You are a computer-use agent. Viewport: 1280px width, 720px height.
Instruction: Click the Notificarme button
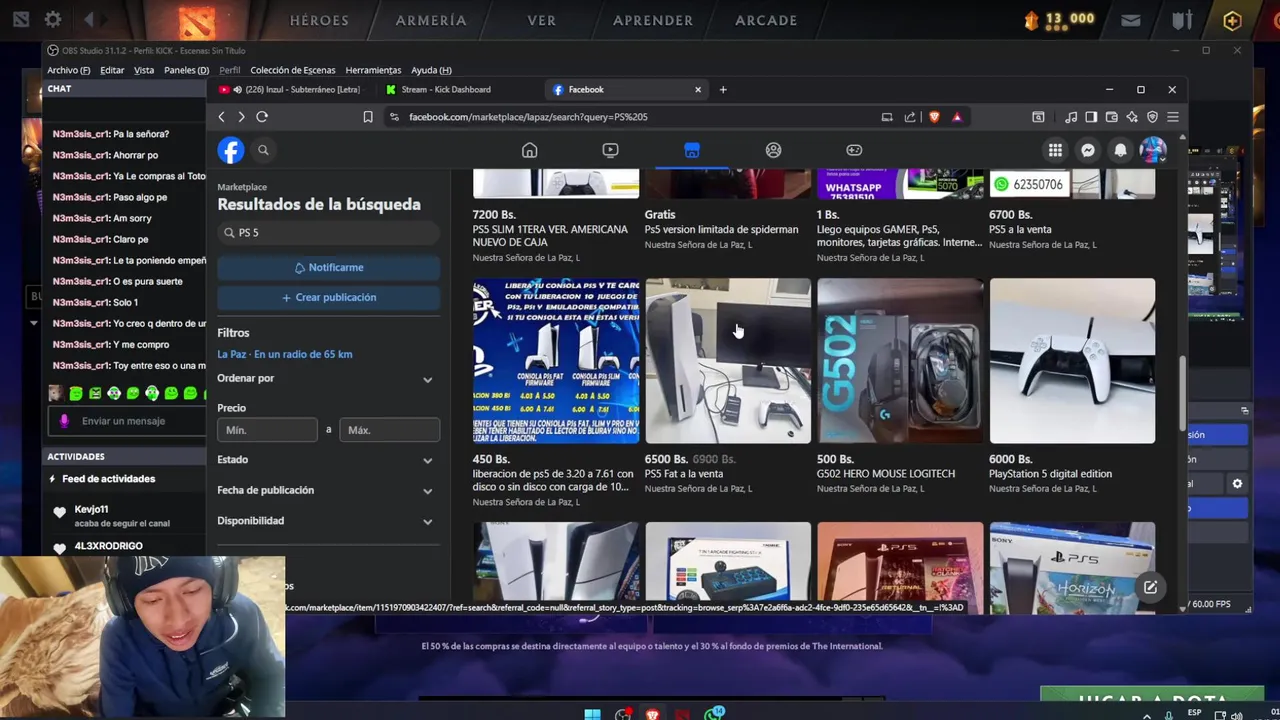[328, 268]
